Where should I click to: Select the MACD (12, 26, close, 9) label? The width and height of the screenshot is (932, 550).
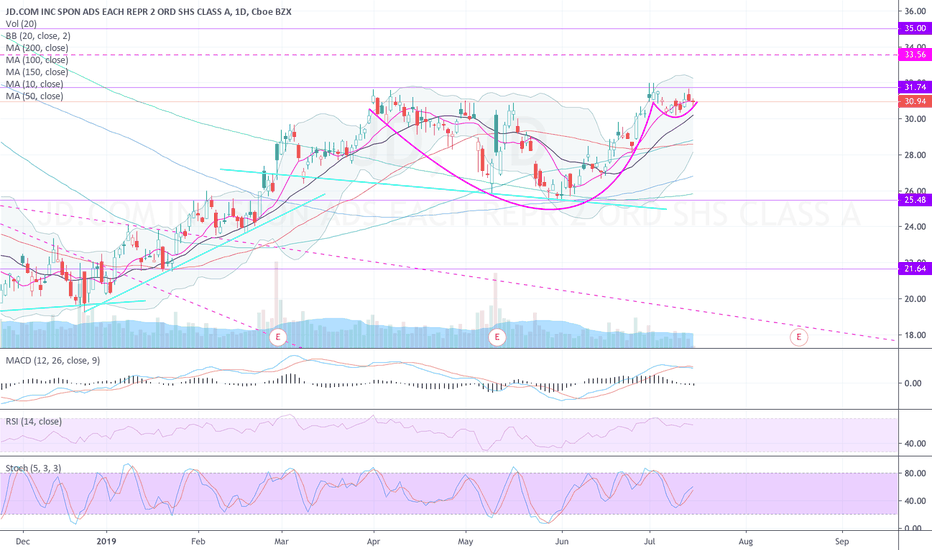point(53,360)
